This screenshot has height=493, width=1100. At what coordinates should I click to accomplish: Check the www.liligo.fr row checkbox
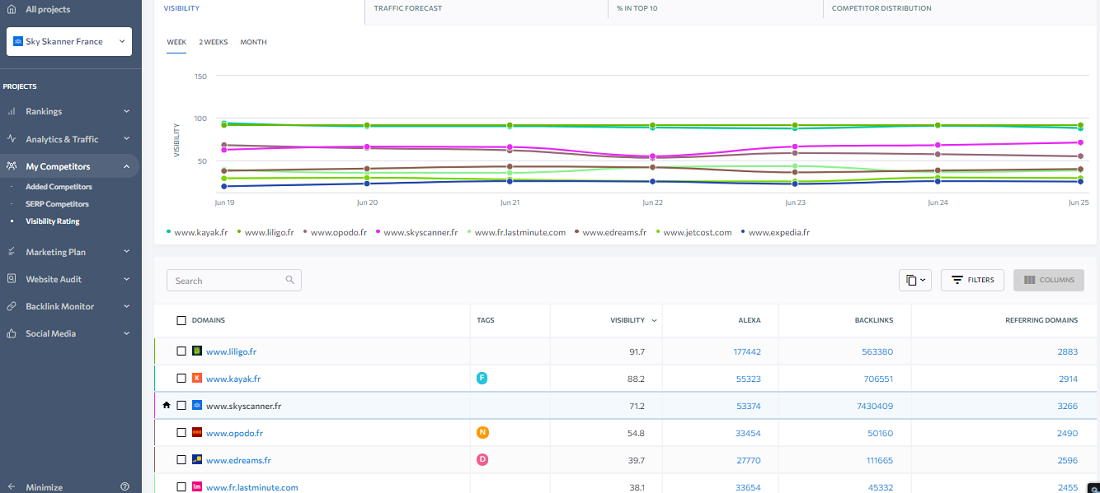pos(181,351)
